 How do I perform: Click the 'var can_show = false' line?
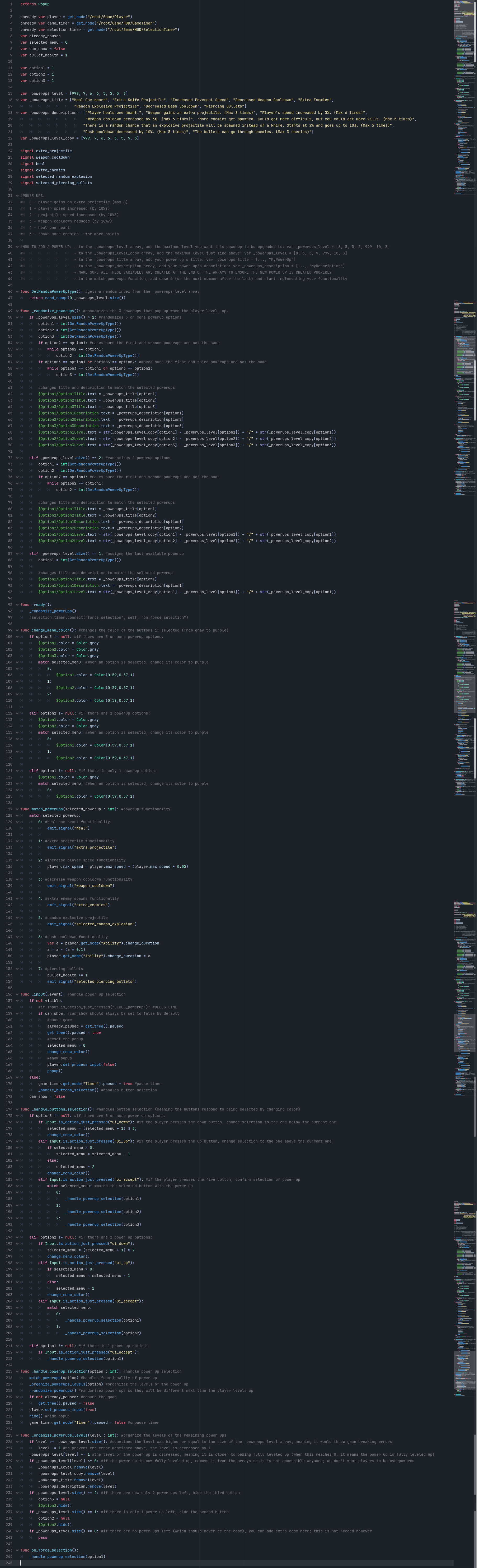(43, 49)
